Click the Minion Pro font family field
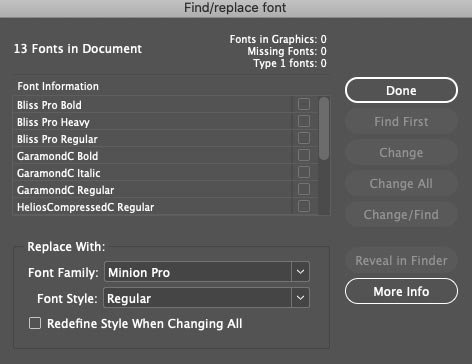This screenshot has width=472, height=364. click(x=198, y=272)
